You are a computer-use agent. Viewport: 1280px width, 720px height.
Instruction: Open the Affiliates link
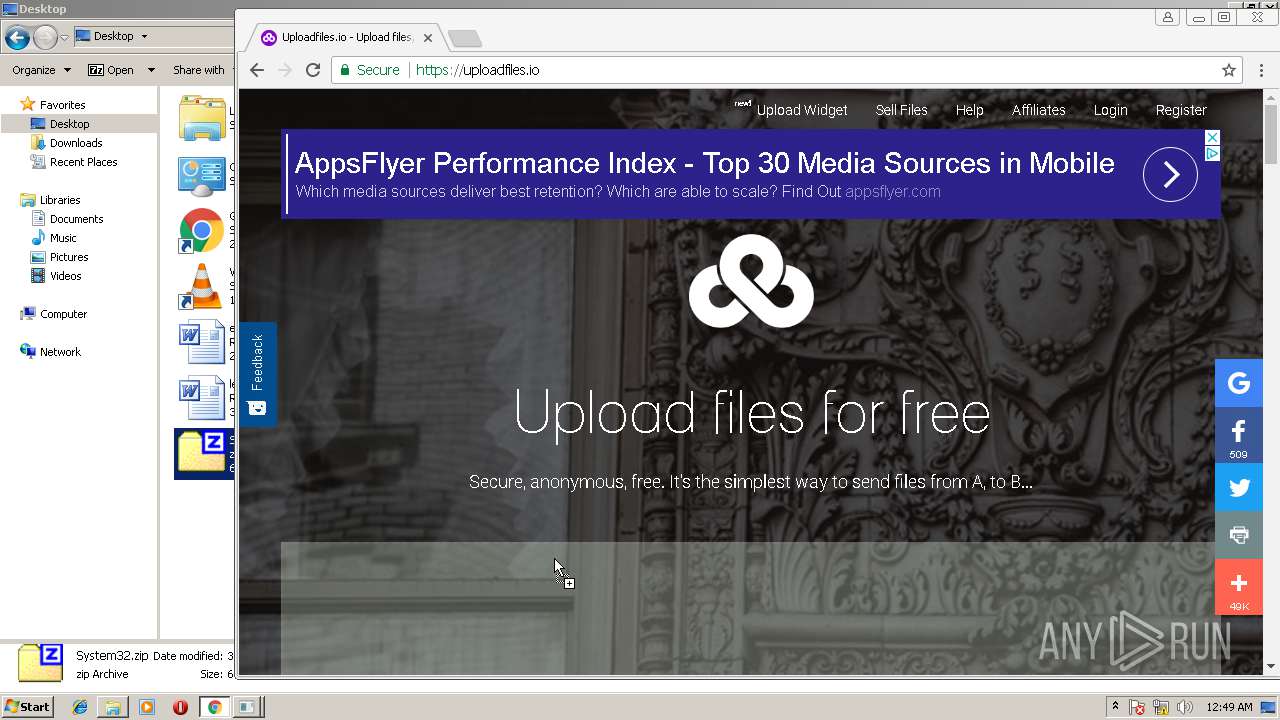(1039, 110)
